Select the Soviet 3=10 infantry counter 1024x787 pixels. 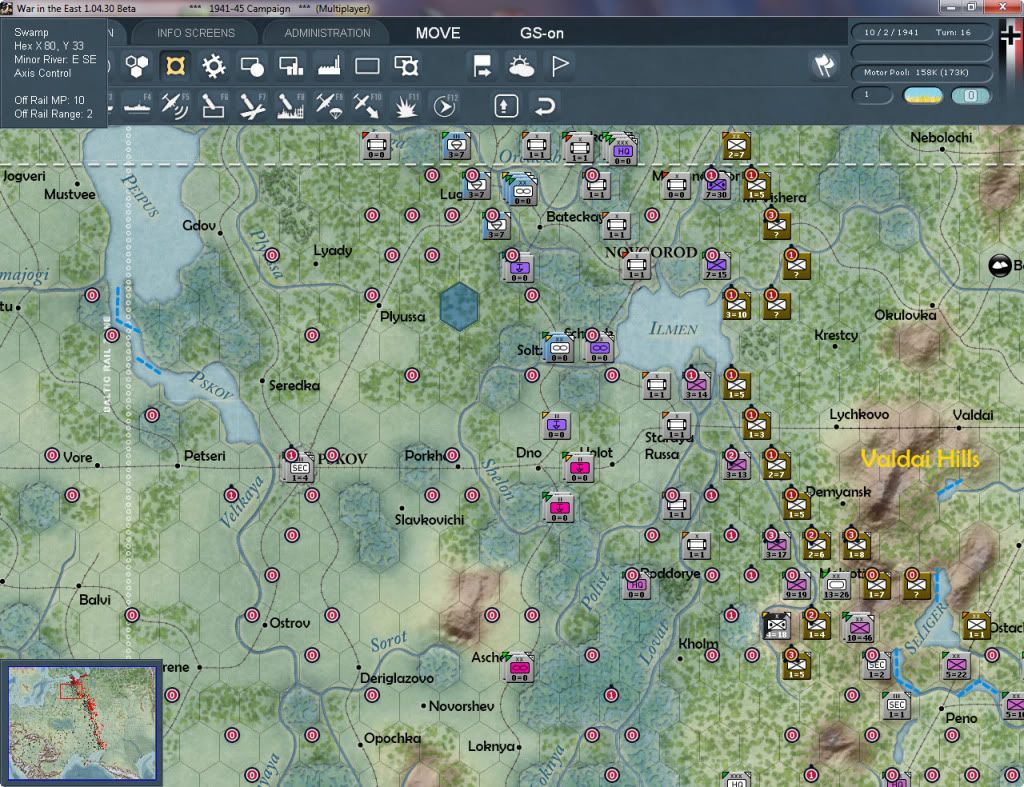[737, 306]
